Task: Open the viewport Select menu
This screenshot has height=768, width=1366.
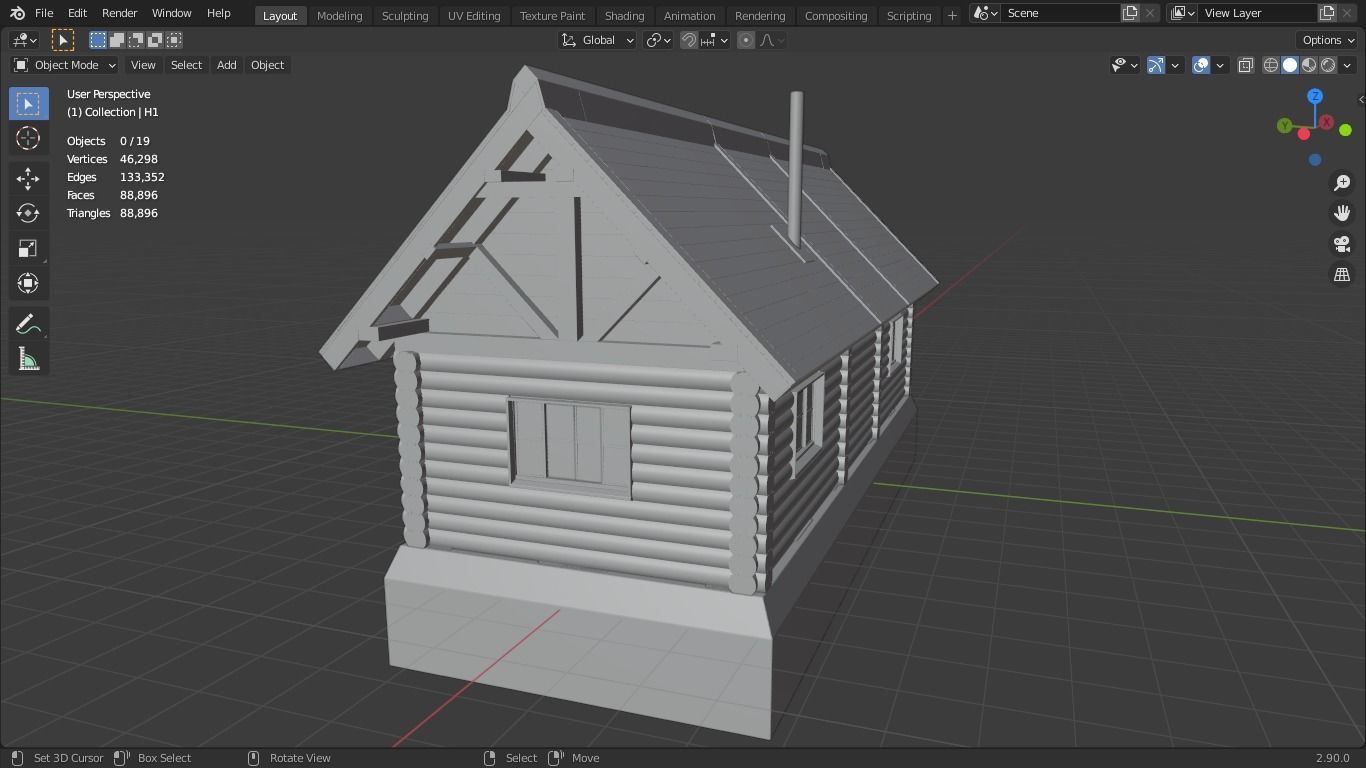Action: 186,65
